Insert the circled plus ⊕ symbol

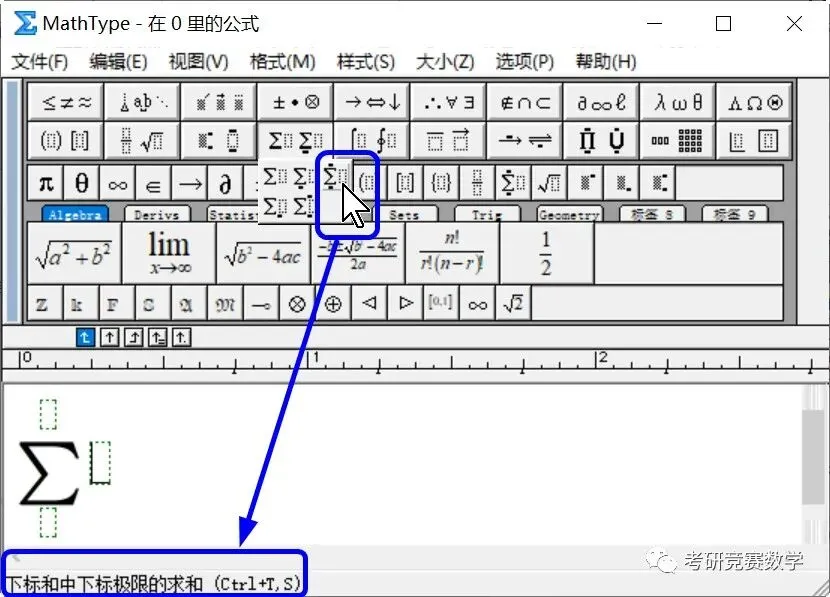(x=333, y=303)
